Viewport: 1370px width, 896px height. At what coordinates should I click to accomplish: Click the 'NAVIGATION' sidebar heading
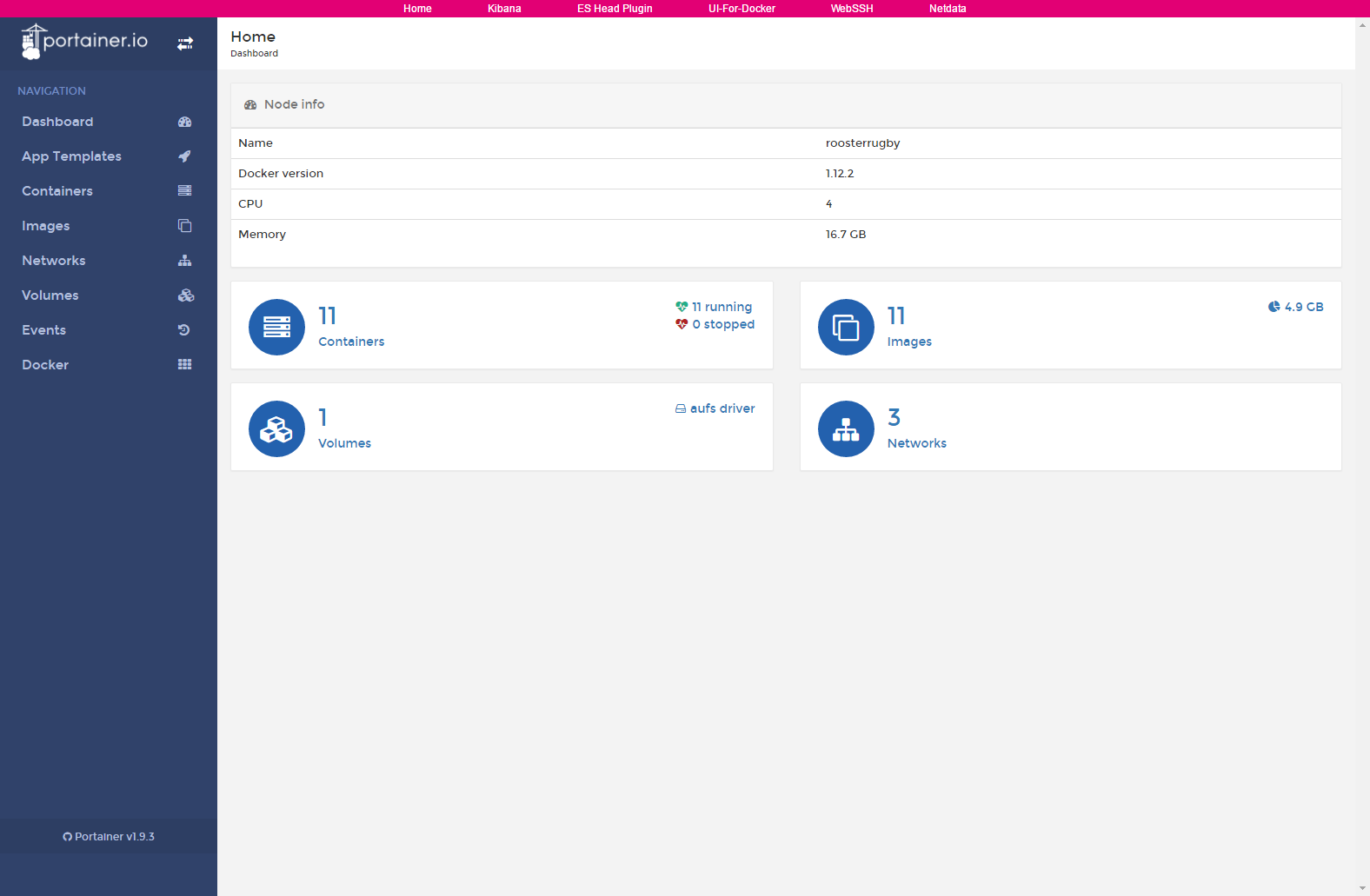(51, 91)
